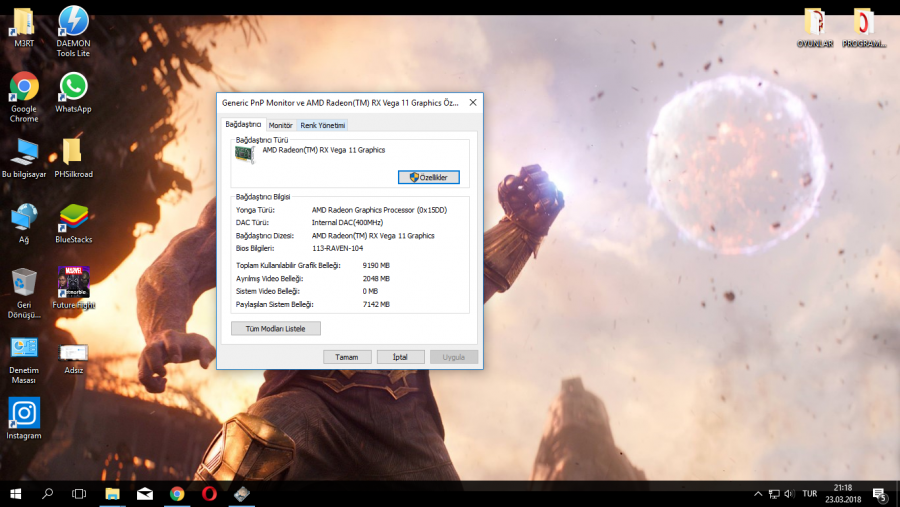Launch BlueStacks from desktop
Image resolution: width=900 pixels, height=507 pixels.
tap(73, 223)
